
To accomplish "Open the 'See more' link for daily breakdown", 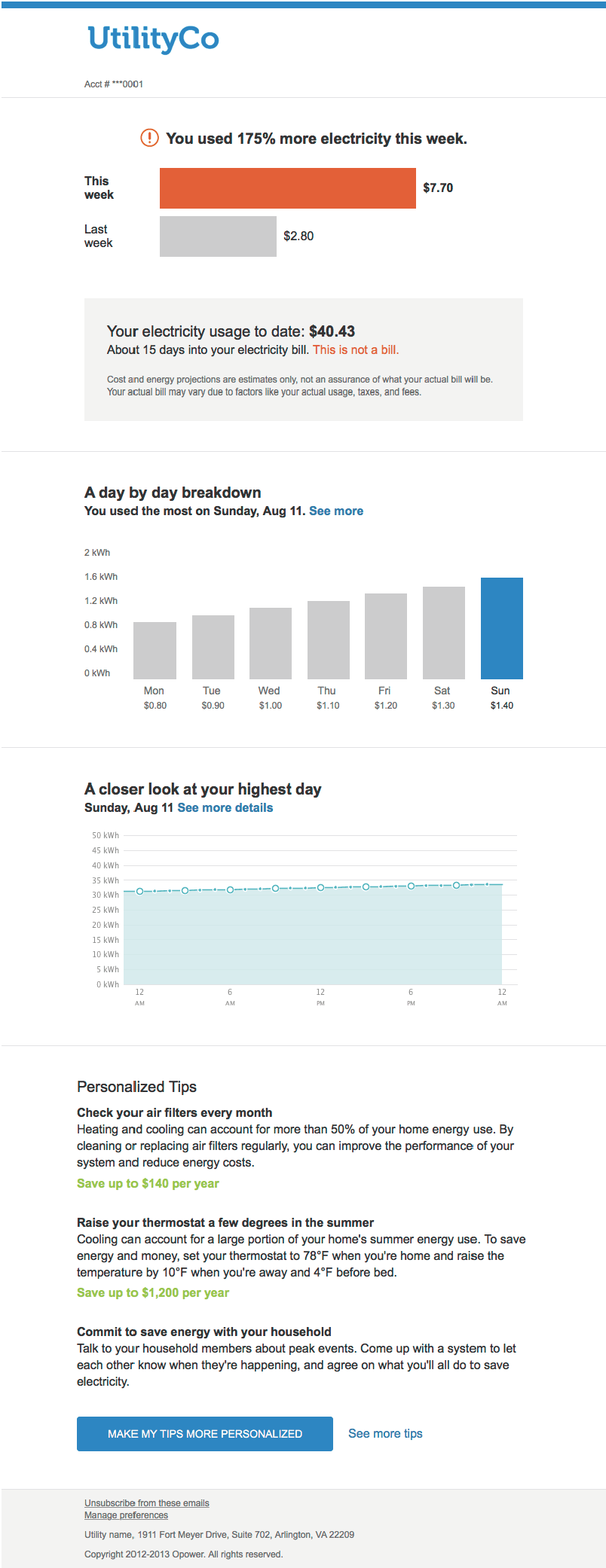I will 336,511.
